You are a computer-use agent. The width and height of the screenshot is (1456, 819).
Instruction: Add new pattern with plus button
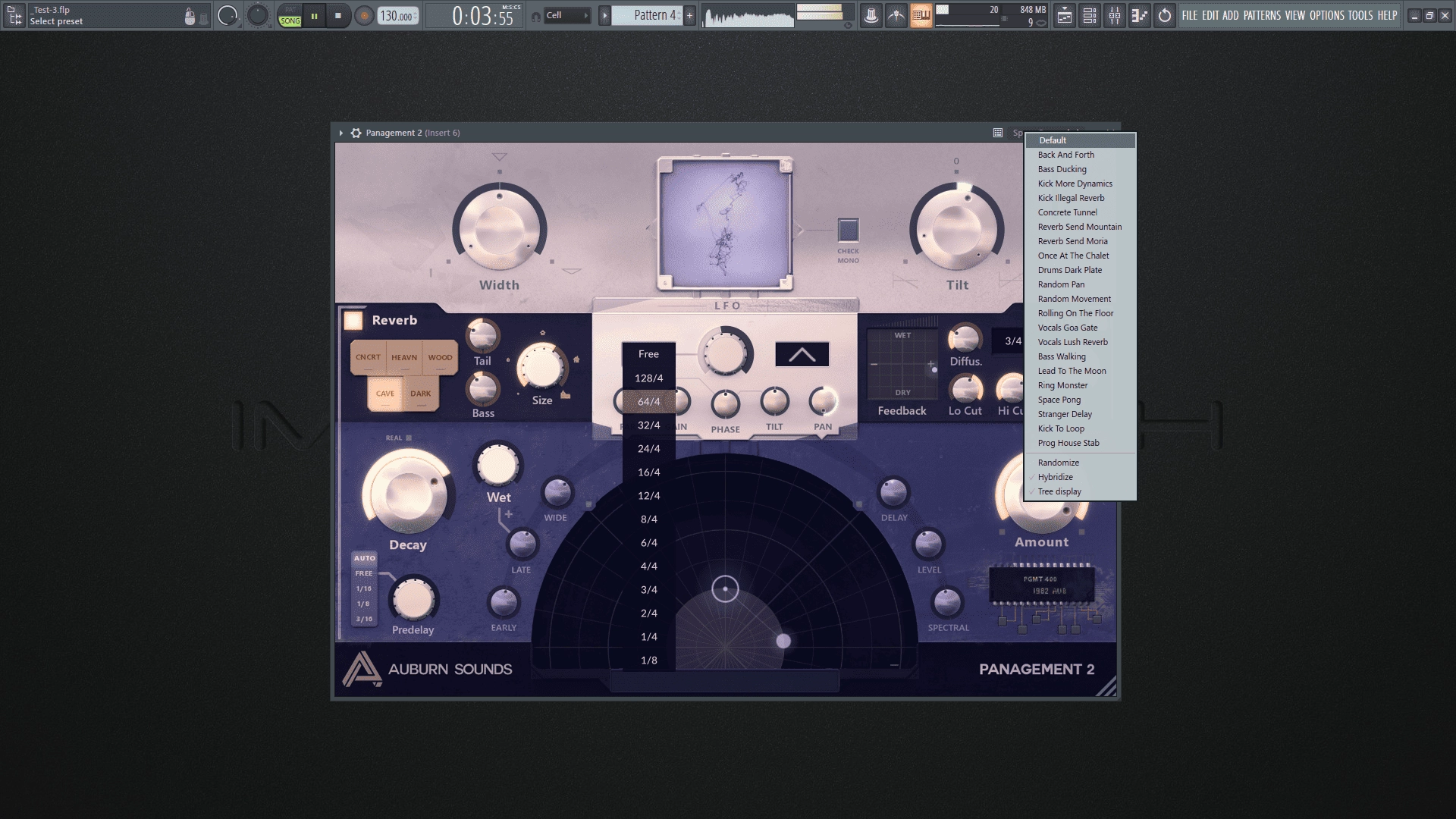689,15
